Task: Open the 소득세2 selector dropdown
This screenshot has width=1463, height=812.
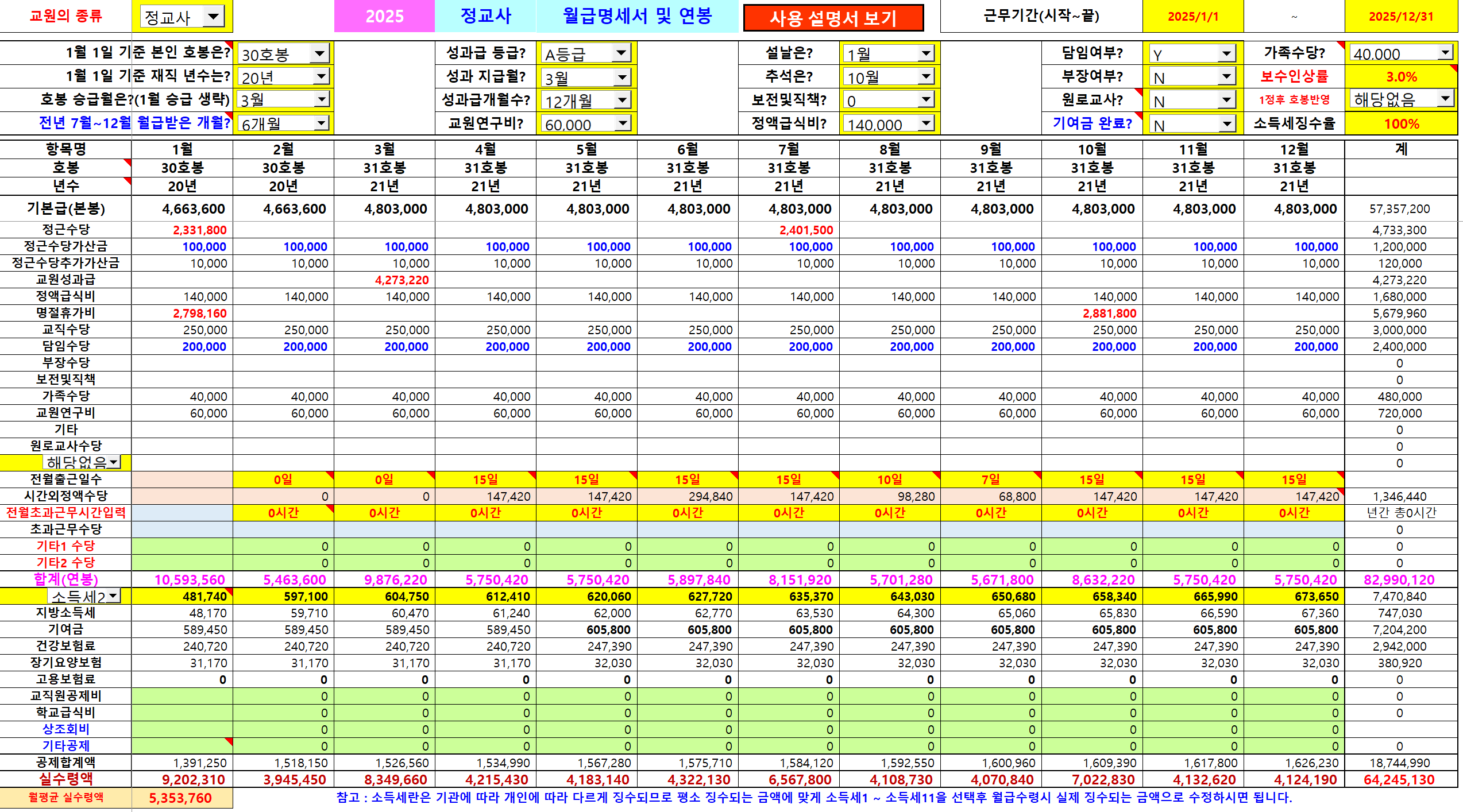Action: pyautogui.click(x=113, y=596)
